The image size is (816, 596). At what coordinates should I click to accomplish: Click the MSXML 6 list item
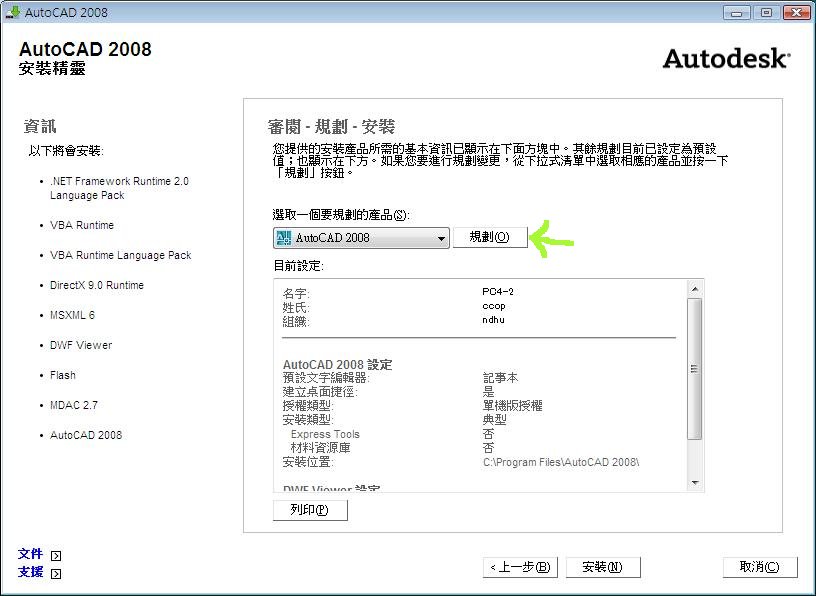coord(72,315)
